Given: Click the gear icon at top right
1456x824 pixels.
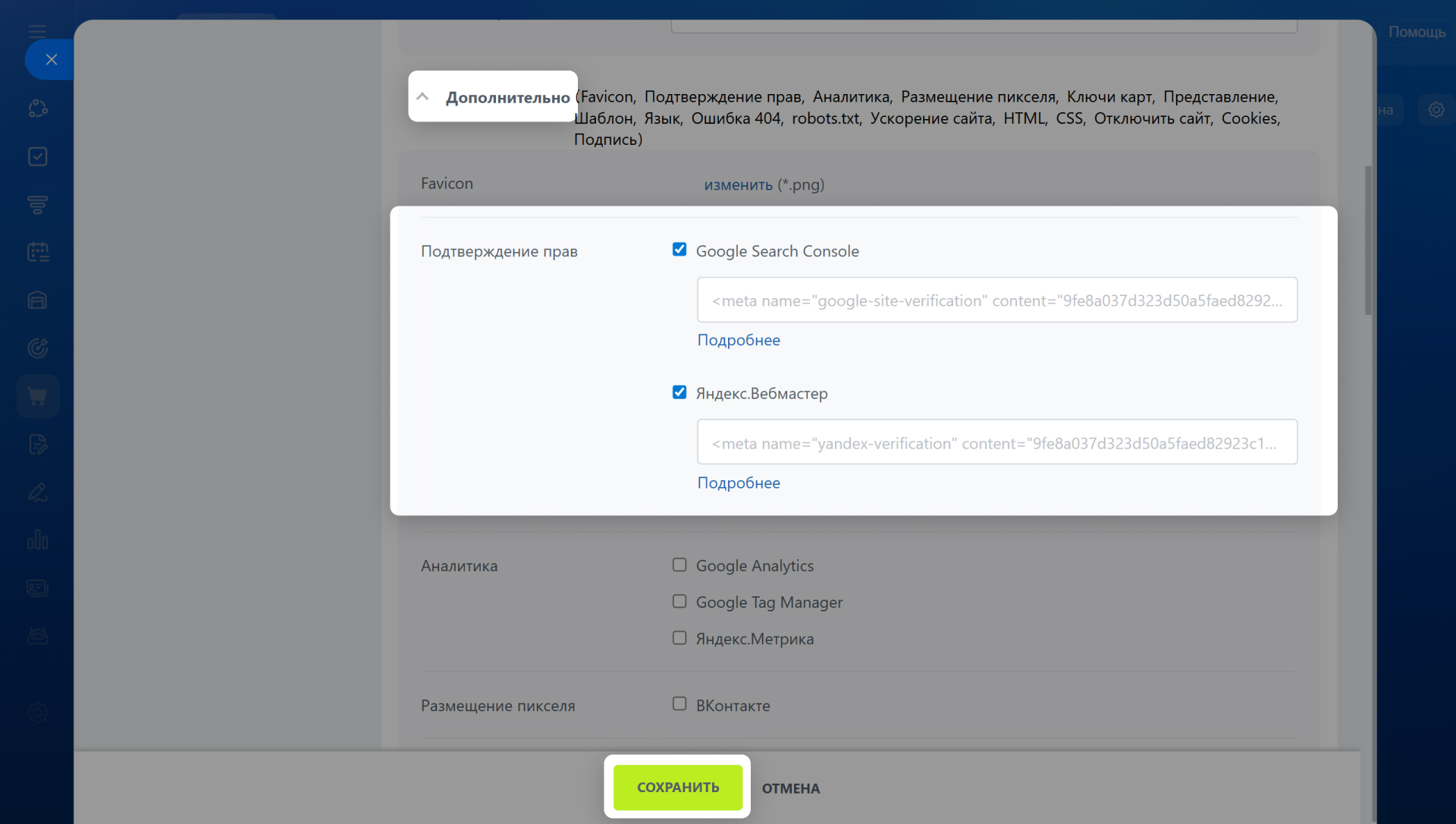Looking at the screenshot, I should (1436, 109).
